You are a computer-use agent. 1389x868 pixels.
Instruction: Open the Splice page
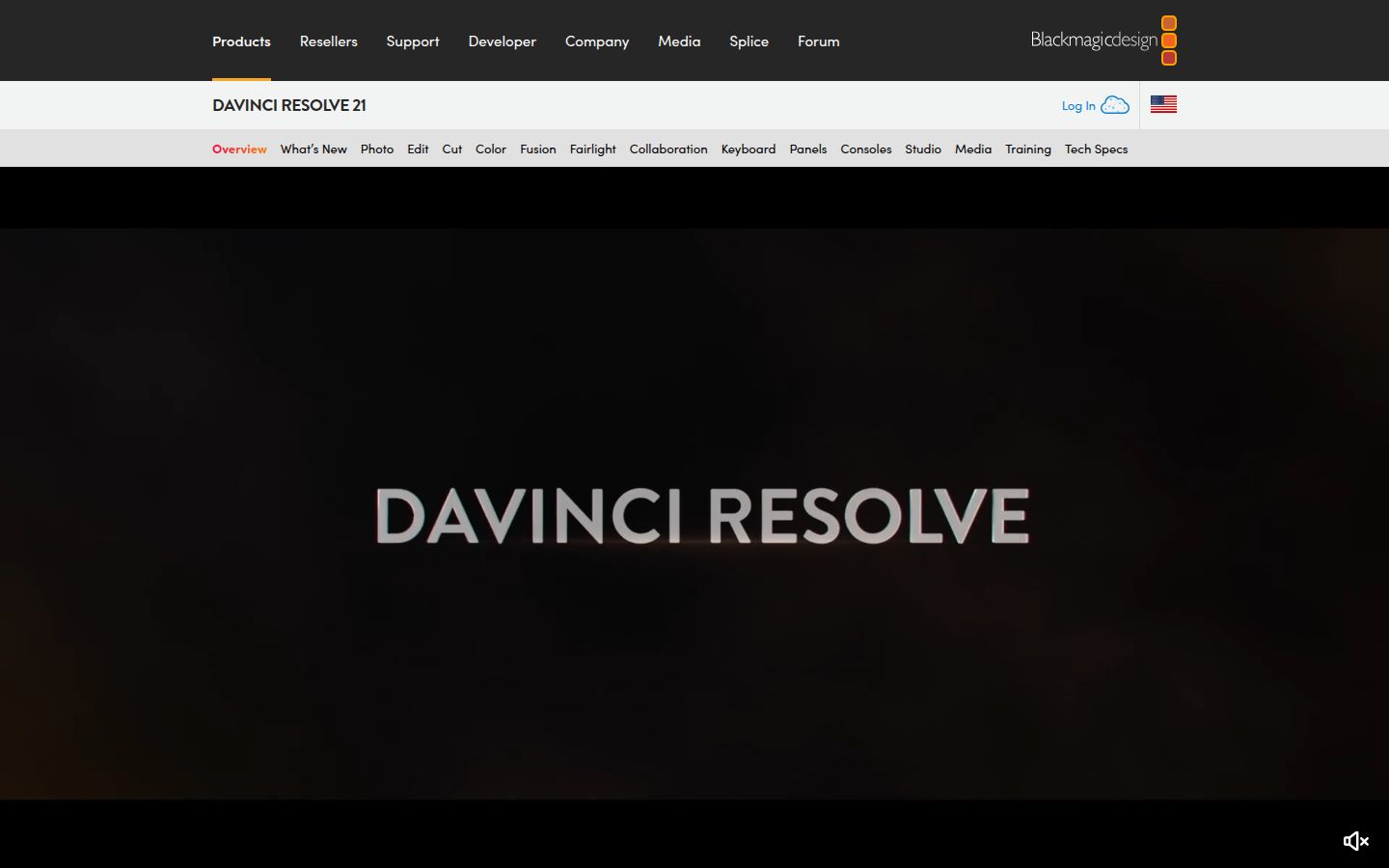(749, 41)
